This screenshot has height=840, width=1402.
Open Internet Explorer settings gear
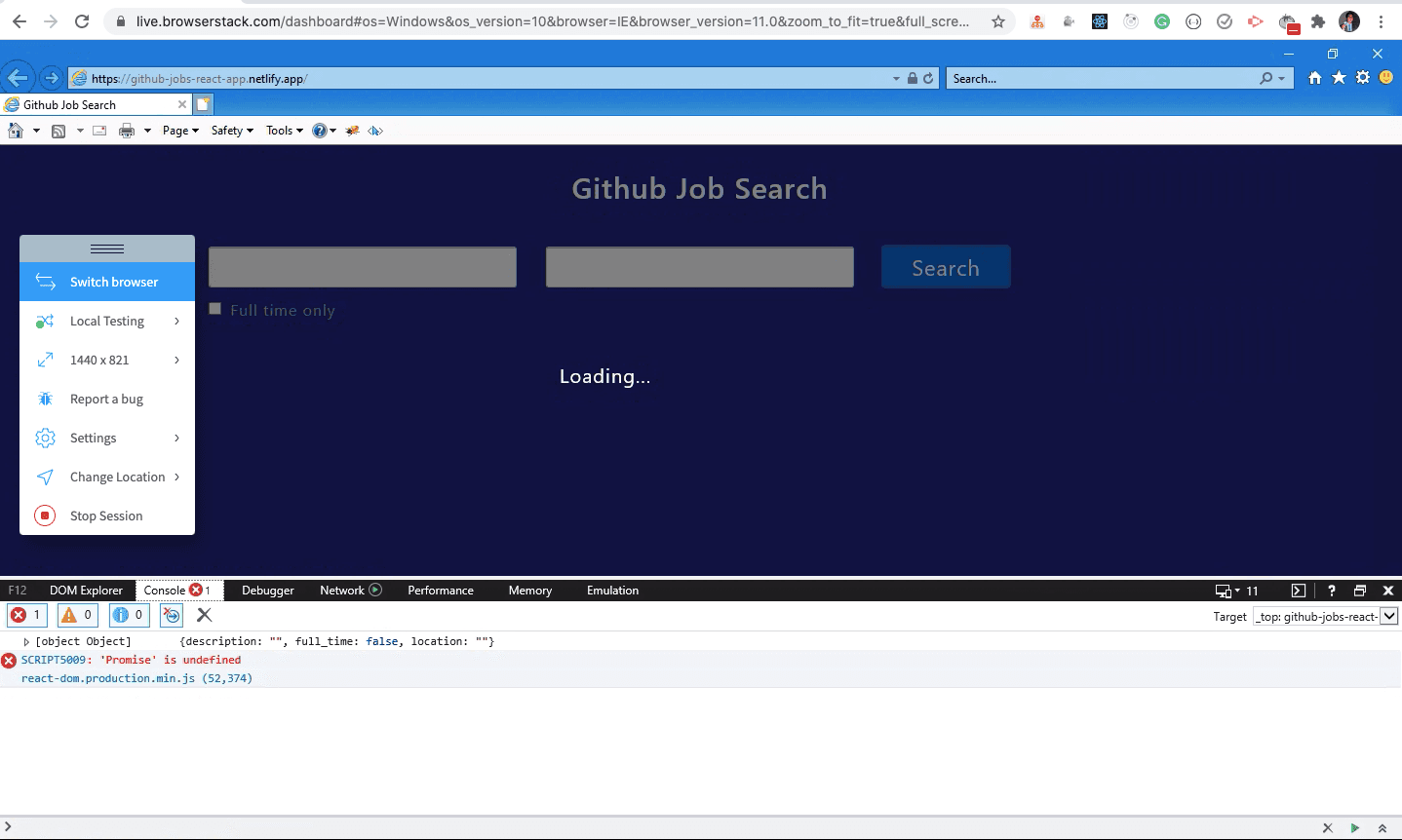(1362, 78)
